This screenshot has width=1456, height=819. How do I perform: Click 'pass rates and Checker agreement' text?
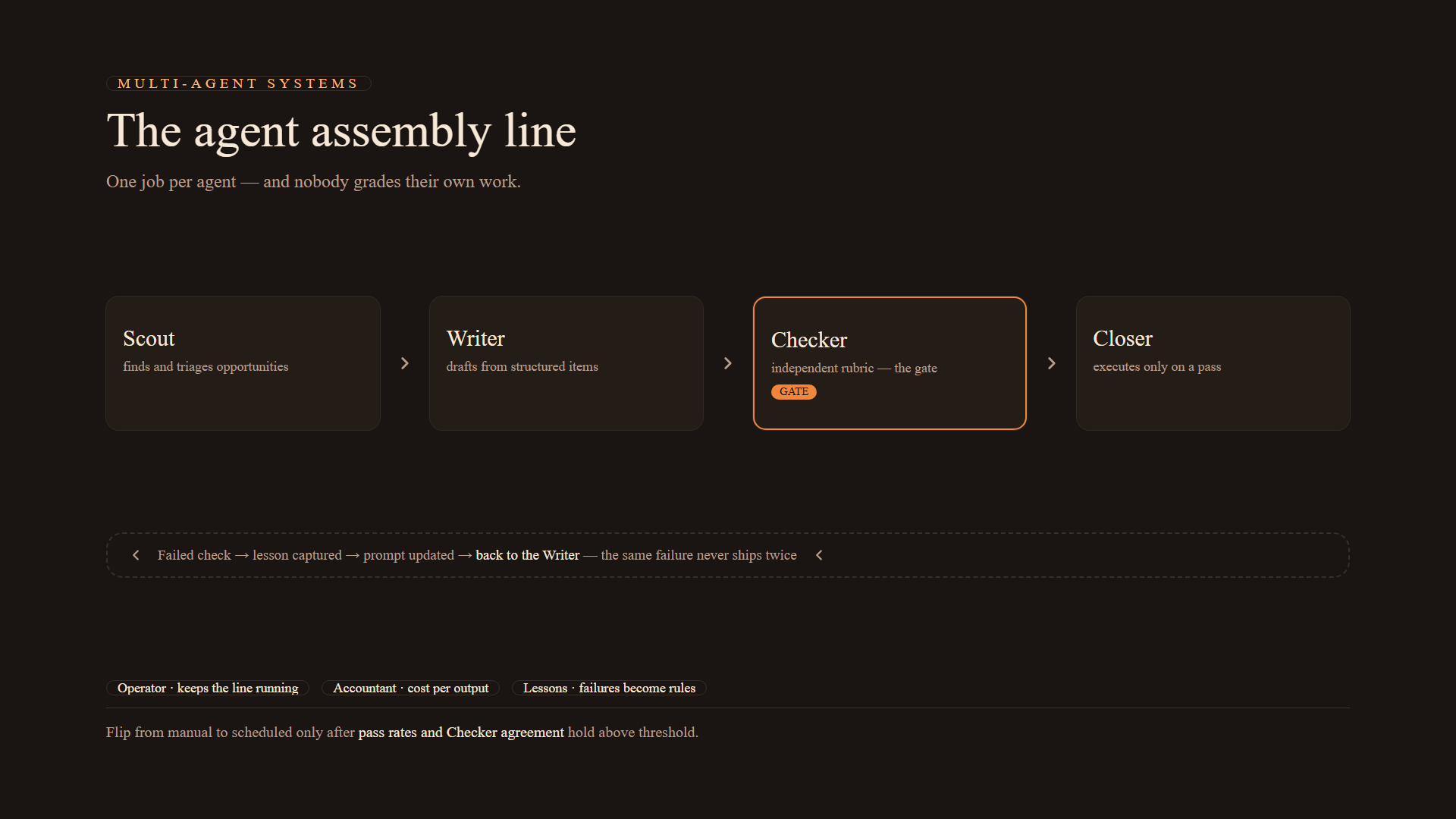pyautogui.click(x=461, y=733)
